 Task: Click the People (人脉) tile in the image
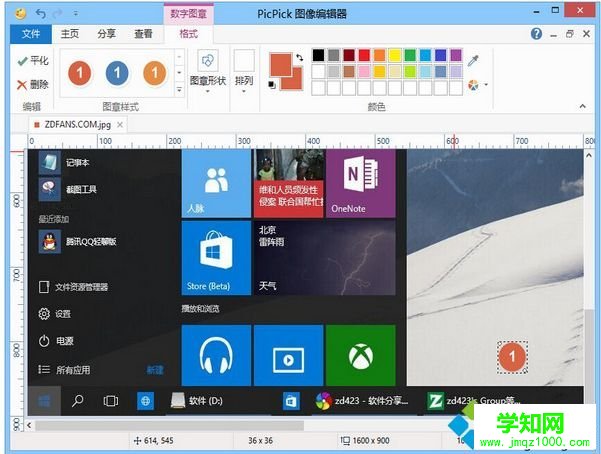coord(216,183)
